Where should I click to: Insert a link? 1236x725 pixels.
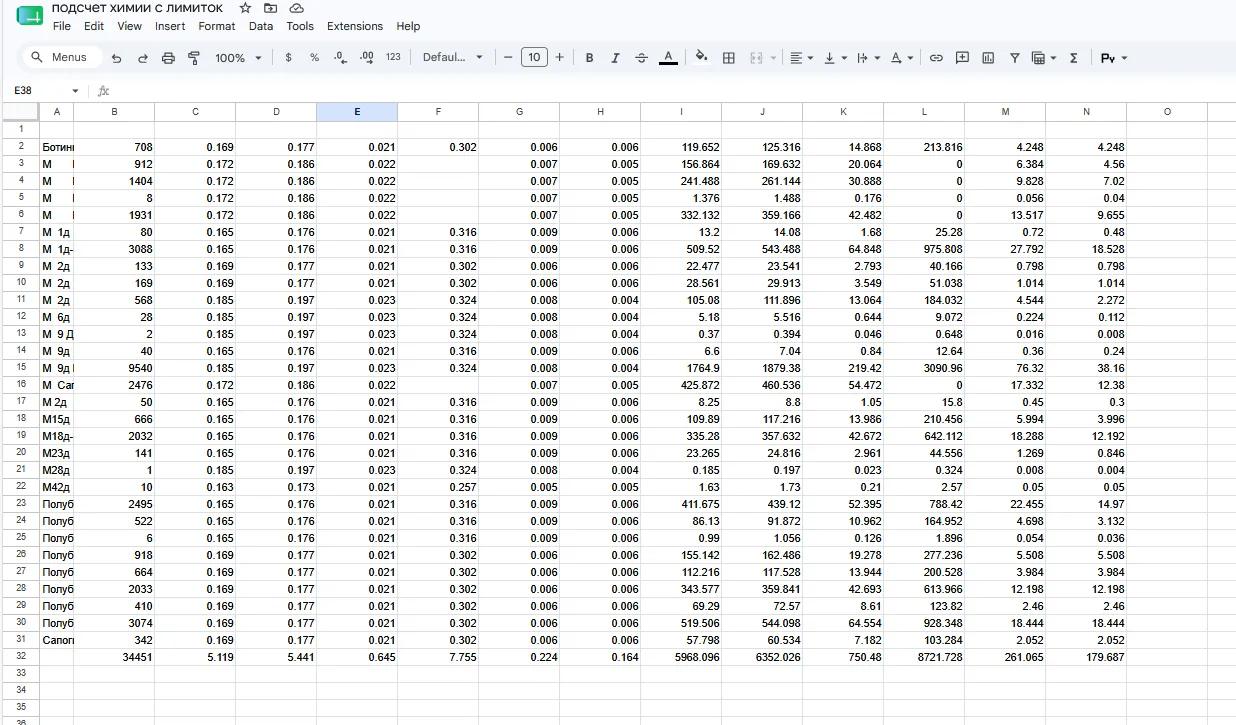[x=936, y=58]
